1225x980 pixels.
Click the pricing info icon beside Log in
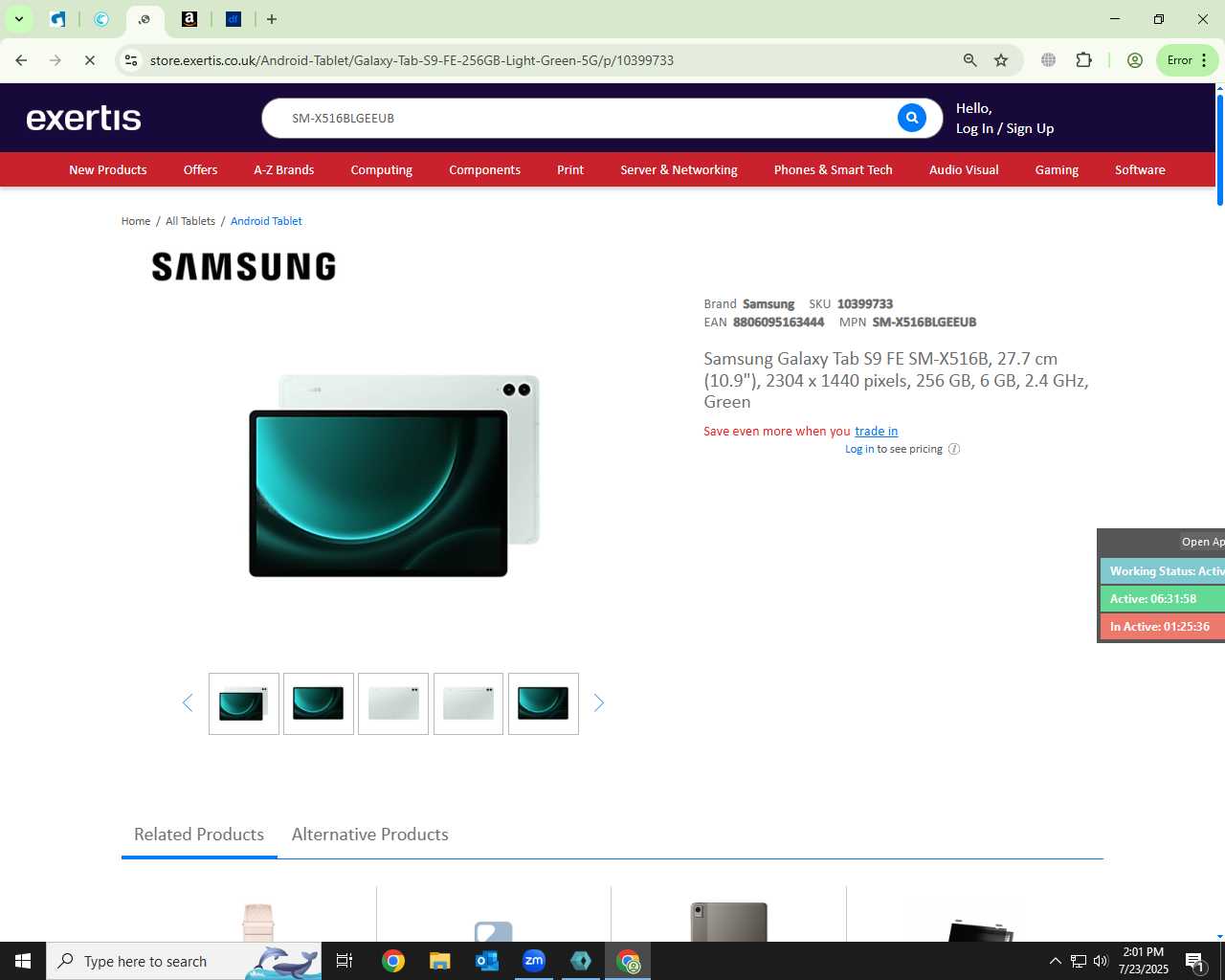(954, 449)
